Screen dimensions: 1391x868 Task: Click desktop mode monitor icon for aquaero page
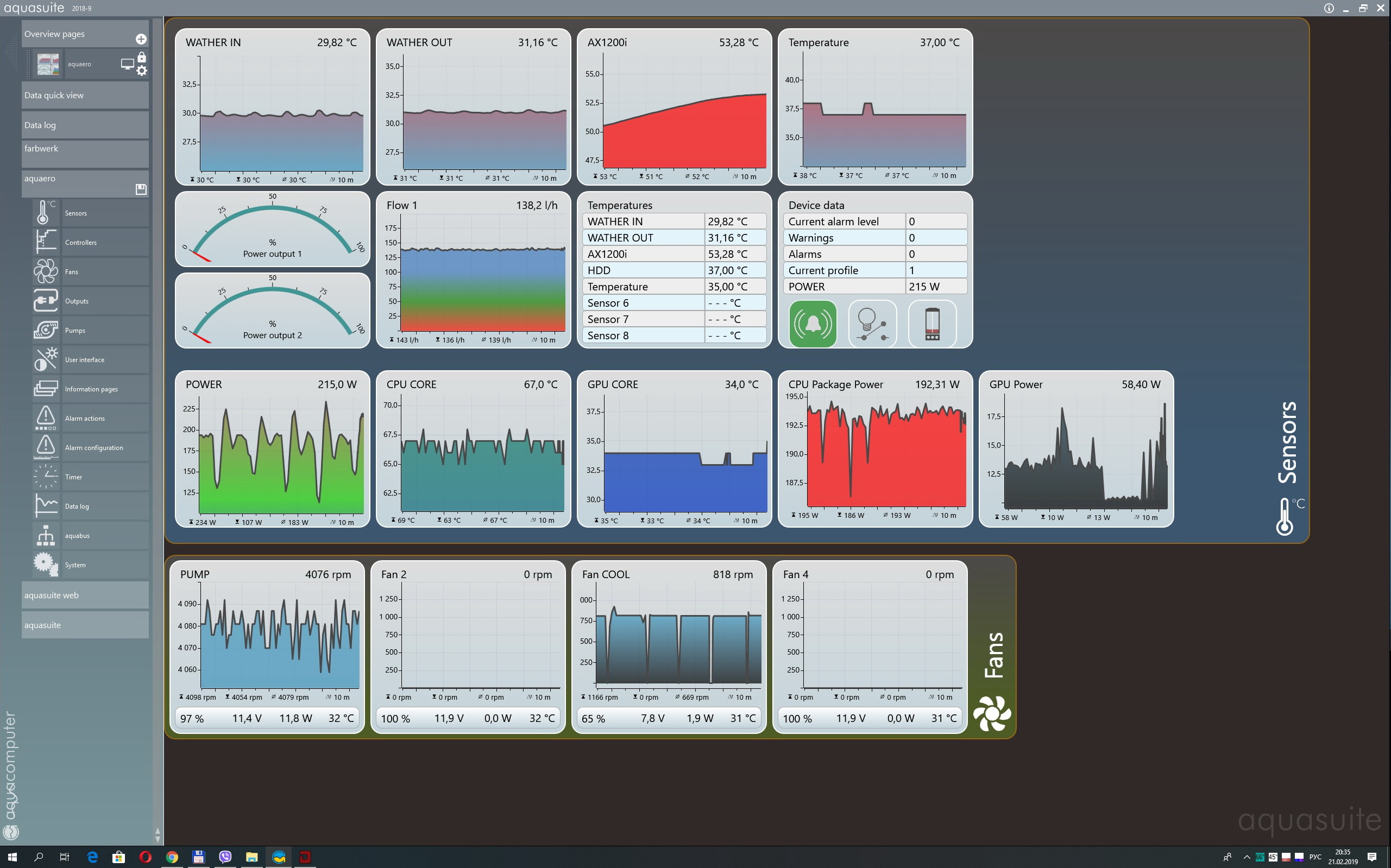pos(127,64)
